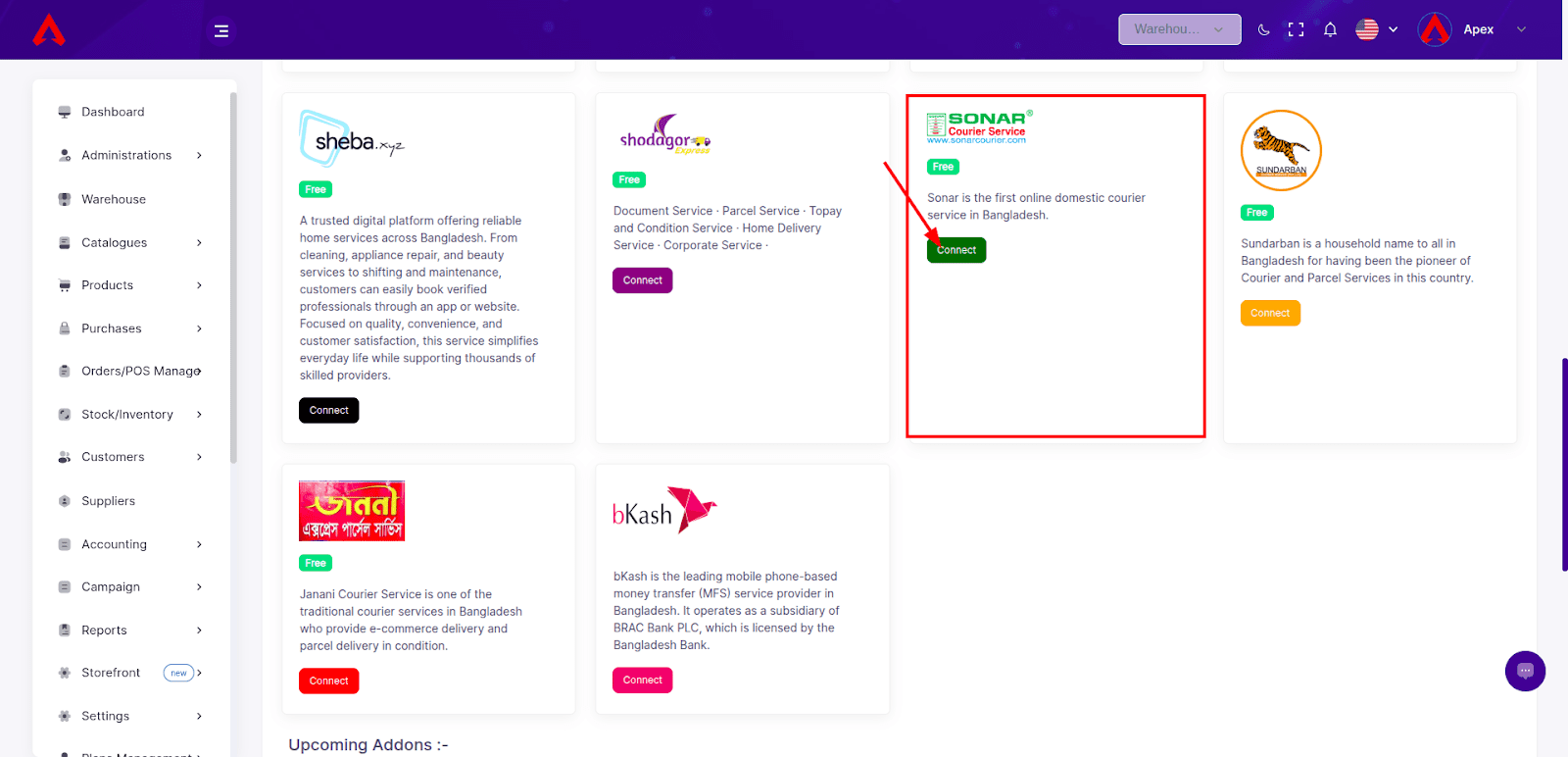The width and height of the screenshot is (1568, 757).
Task: Click the Accounting sidebar icon
Action: (x=65, y=544)
